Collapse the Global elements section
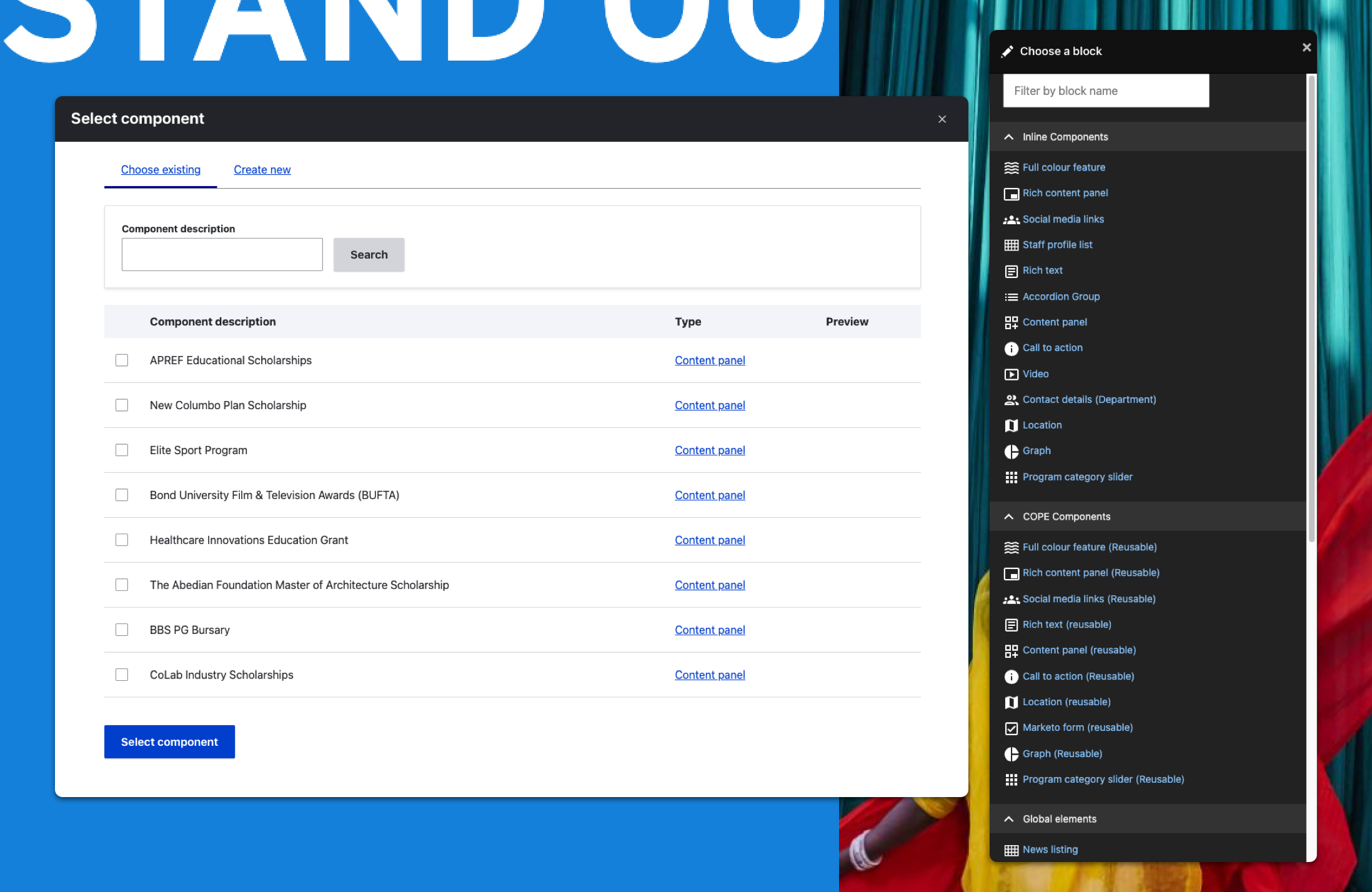 [1008, 819]
